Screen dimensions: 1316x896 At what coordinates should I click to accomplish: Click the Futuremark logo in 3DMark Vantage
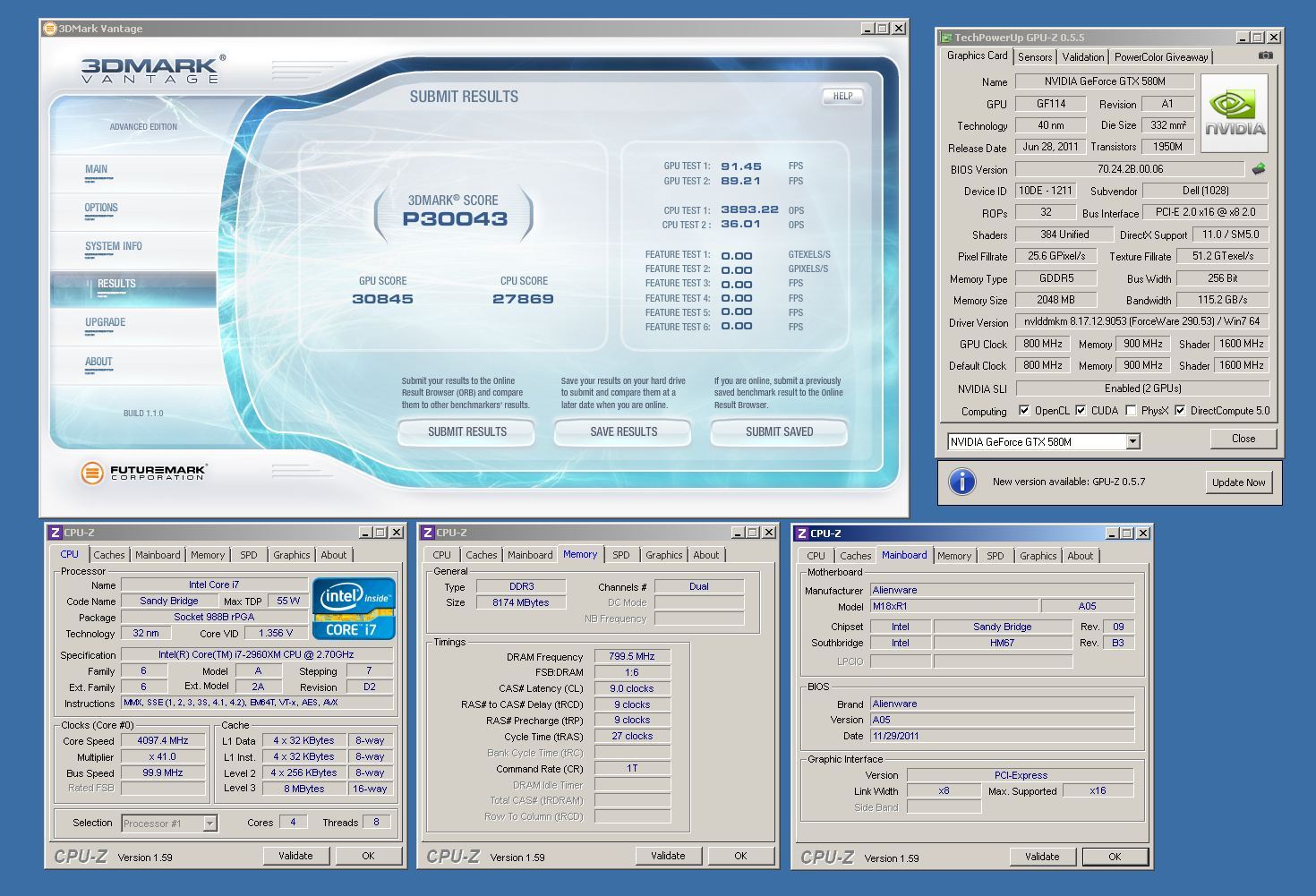click(143, 472)
